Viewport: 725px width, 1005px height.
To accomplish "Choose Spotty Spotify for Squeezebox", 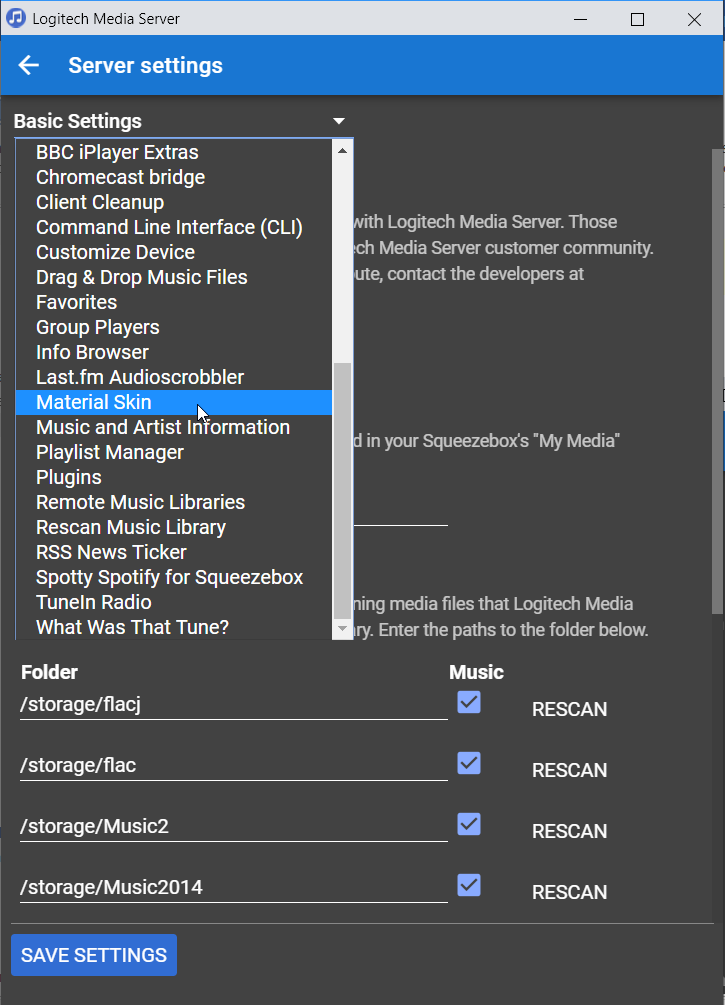I will 169,577.
